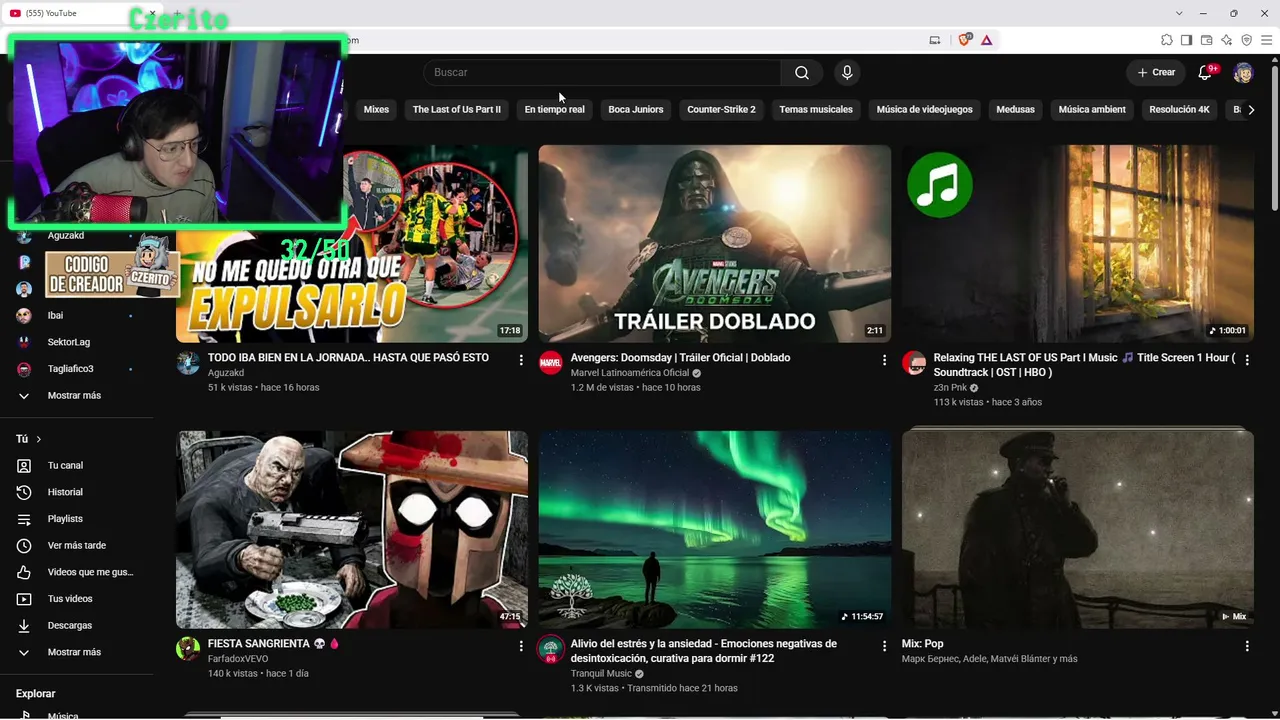The width and height of the screenshot is (1280, 720).
Task: Open the Crear dropdown button
Action: click(x=1156, y=72)
